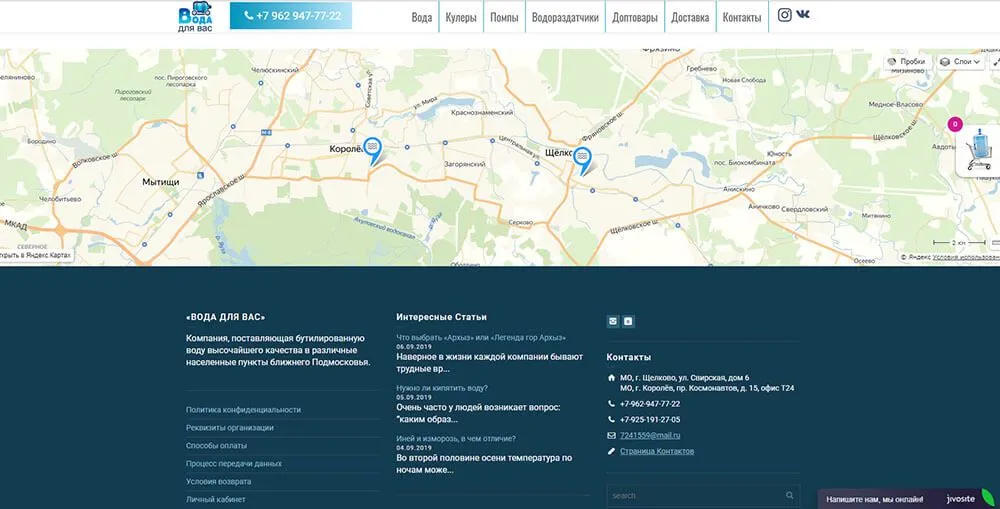Open the Страница Контактов link
This screenshot has width=1000, height=509.
(657, 451)
